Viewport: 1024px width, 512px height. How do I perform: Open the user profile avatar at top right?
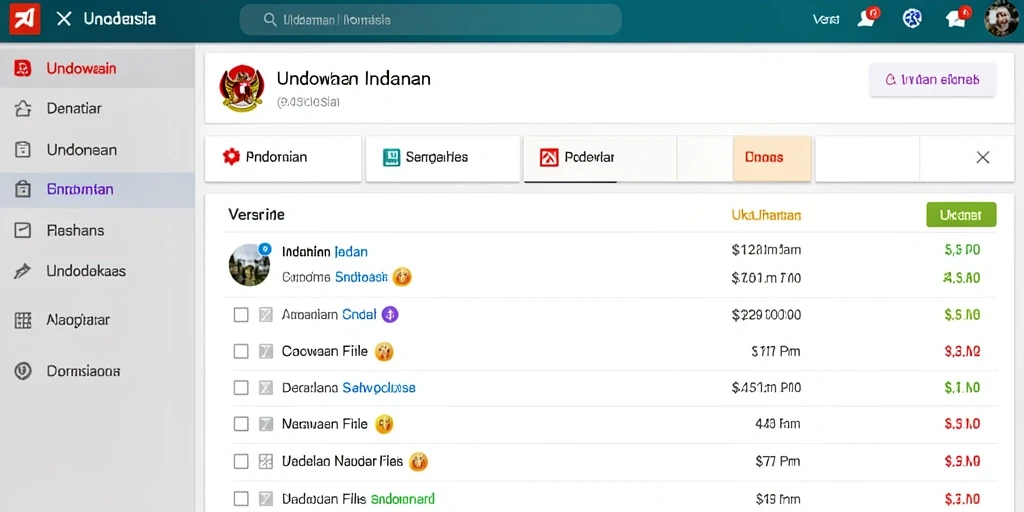pos(1002,19)
